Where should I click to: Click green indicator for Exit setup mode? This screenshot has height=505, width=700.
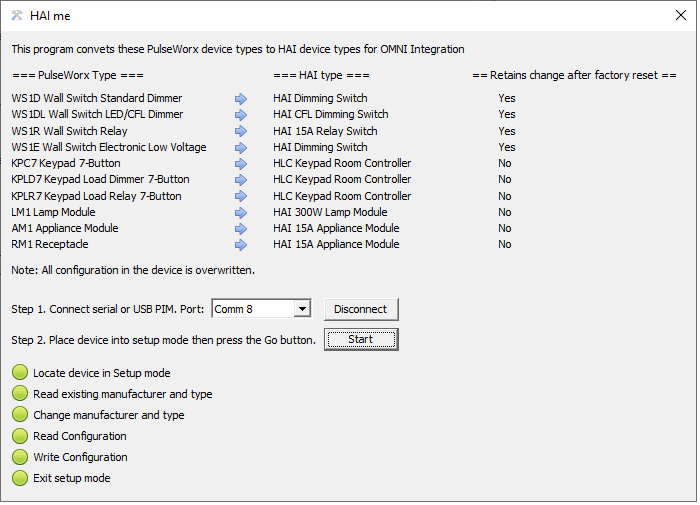(20, 478)
